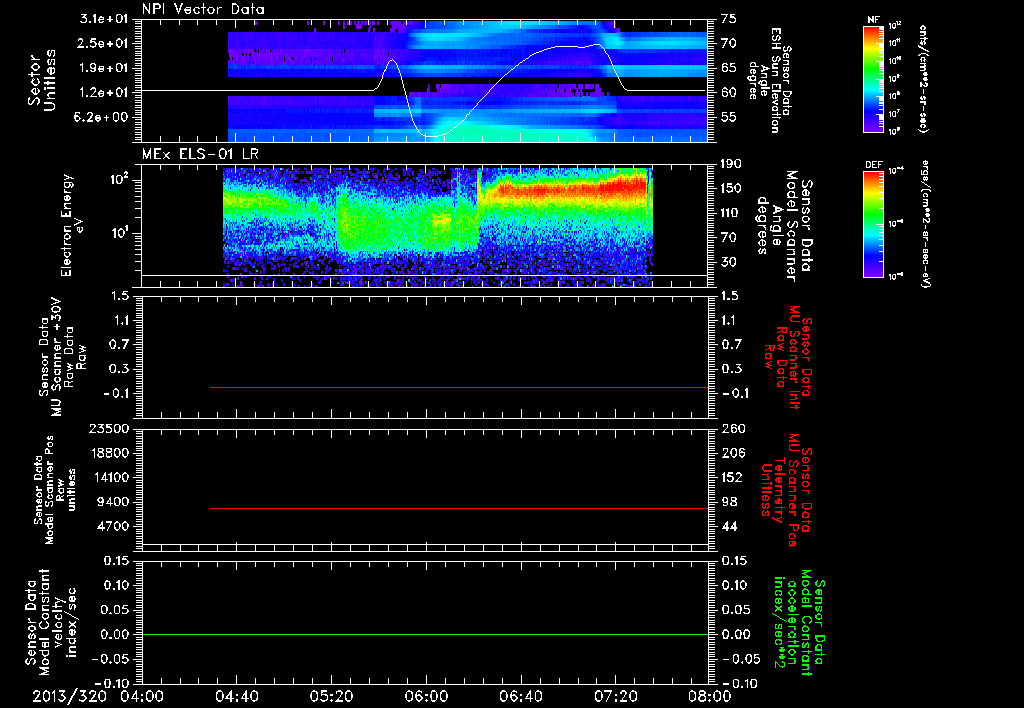1024x708 pixels.
Task: Click the 18800 scanner position tick label
Action: coord(108,453)
